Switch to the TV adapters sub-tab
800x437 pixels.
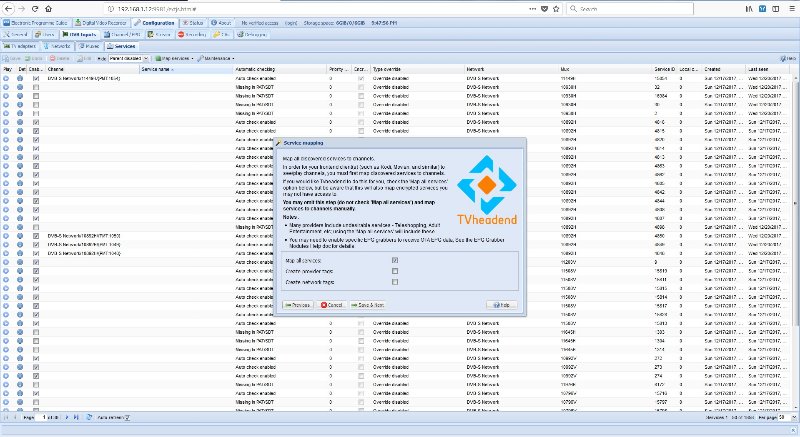[x=19, y=46]
